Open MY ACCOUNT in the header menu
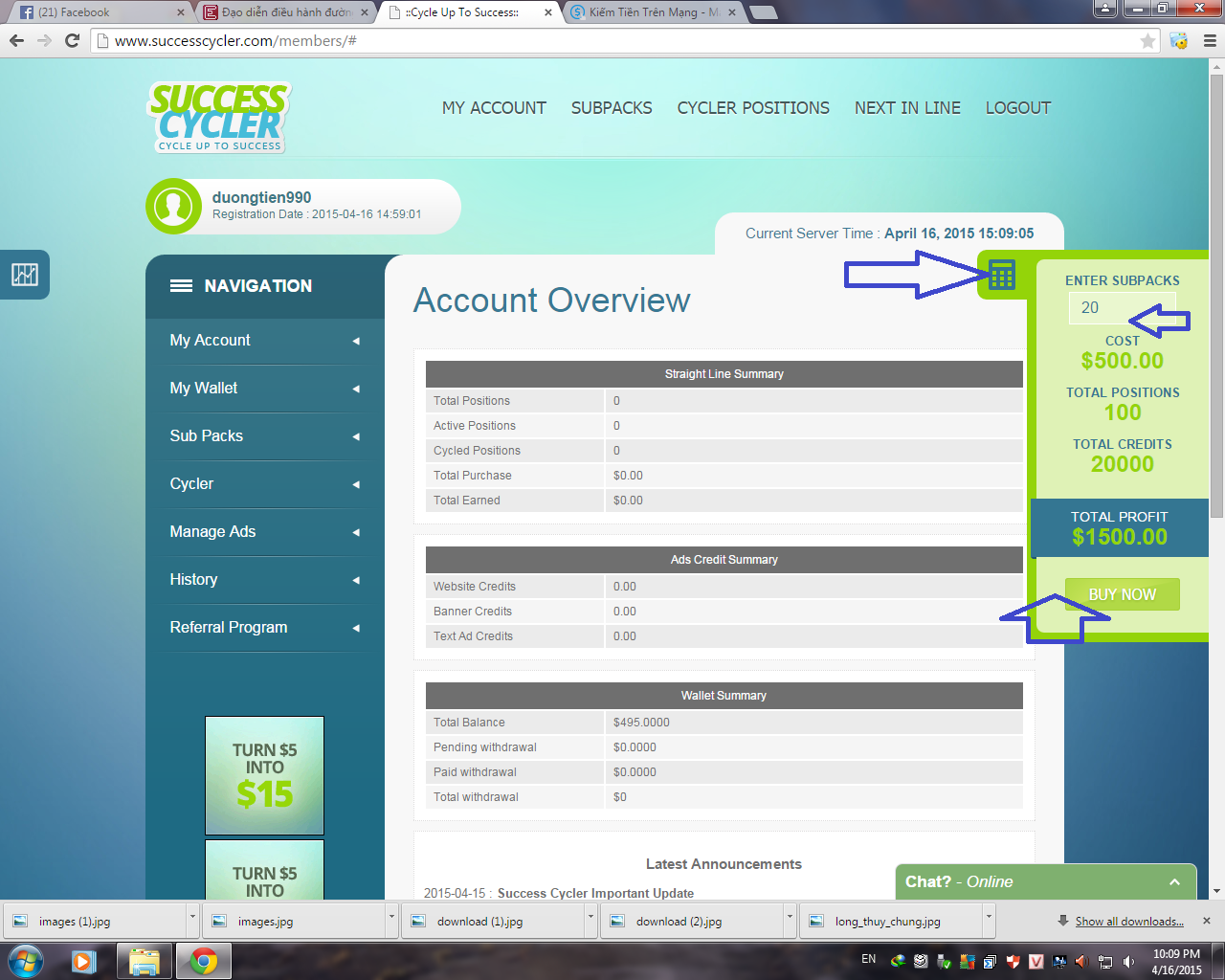1225x980 pixels. point(494,108)
